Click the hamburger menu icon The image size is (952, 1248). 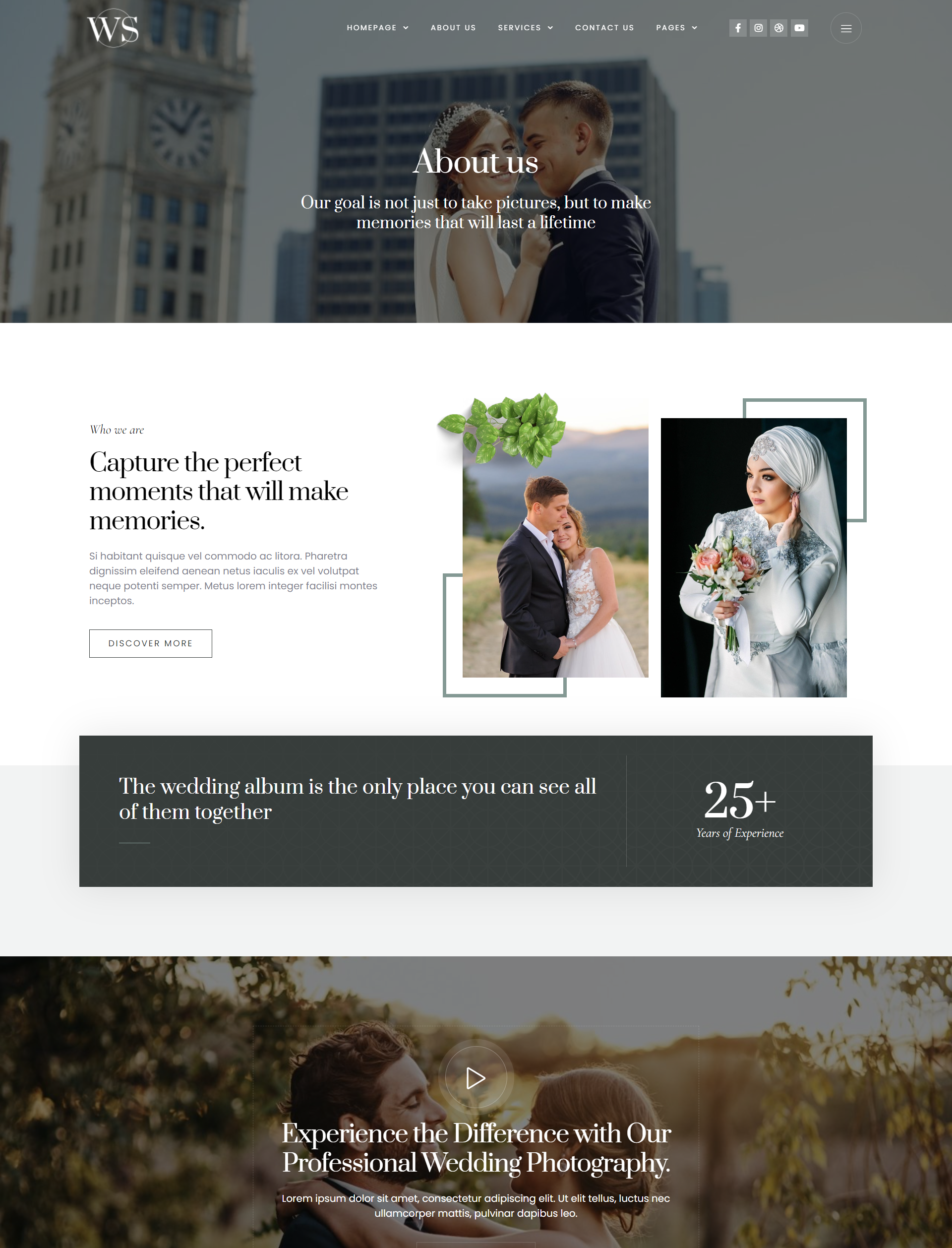(x=846, y=28)
